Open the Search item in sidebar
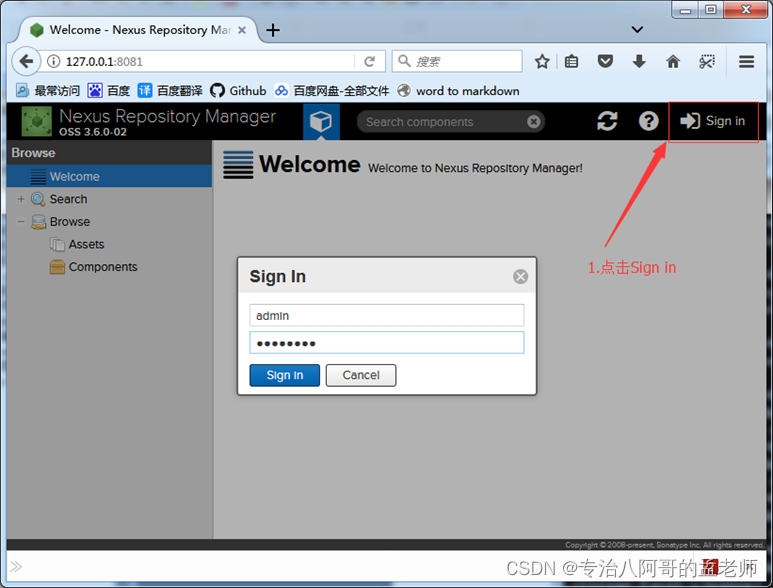Image resolution: width=773 pixels, height=588 pixels. pos(69,199)
